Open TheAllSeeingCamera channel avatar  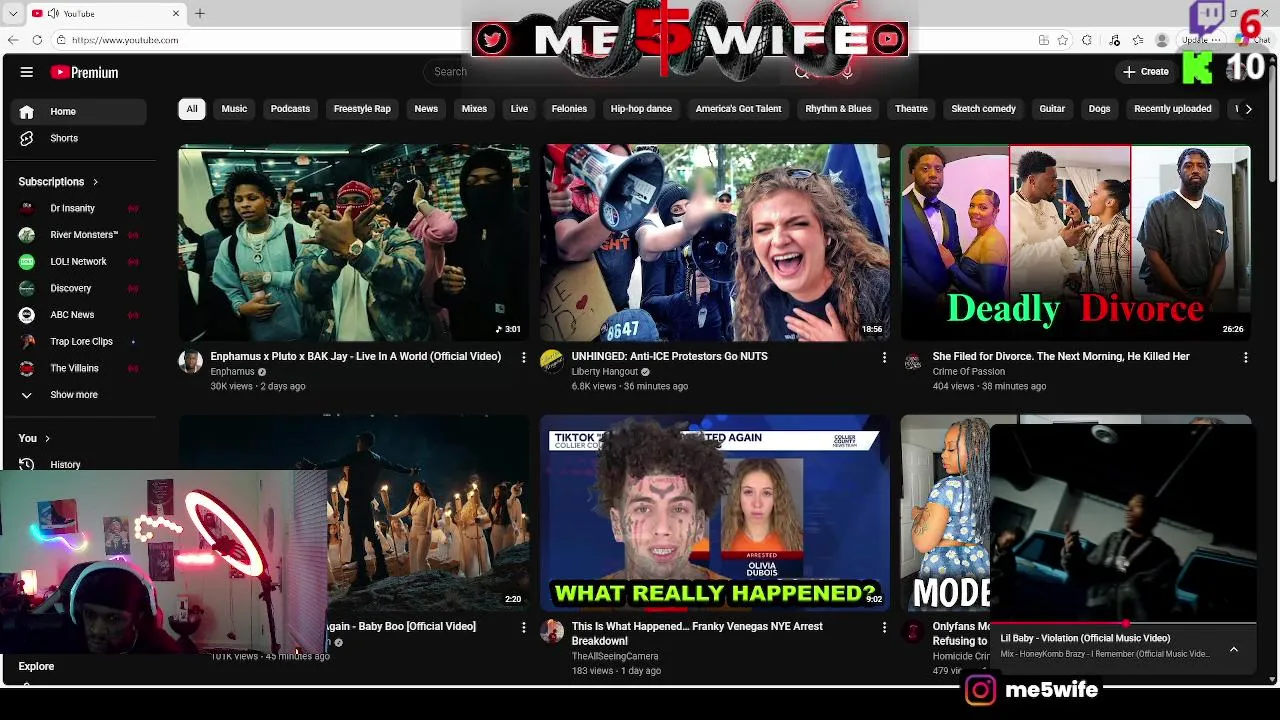[x=551, y=631]
